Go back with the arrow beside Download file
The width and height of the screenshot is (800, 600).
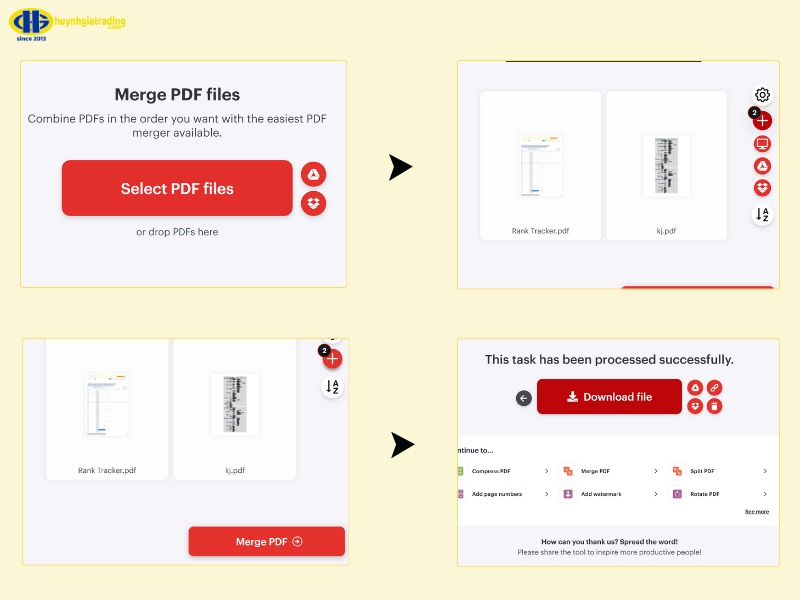click(523, 397)
